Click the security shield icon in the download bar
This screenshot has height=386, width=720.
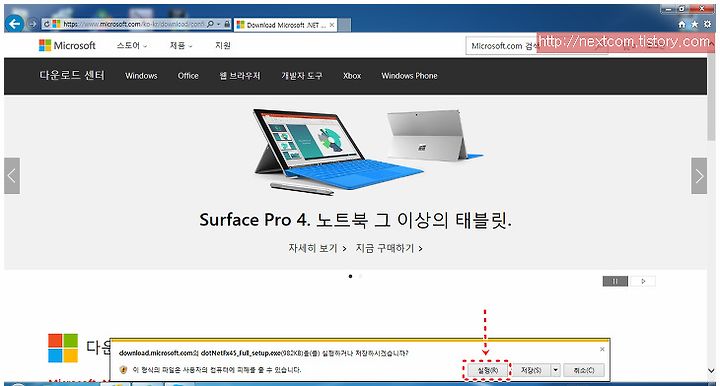click(123, 369)
